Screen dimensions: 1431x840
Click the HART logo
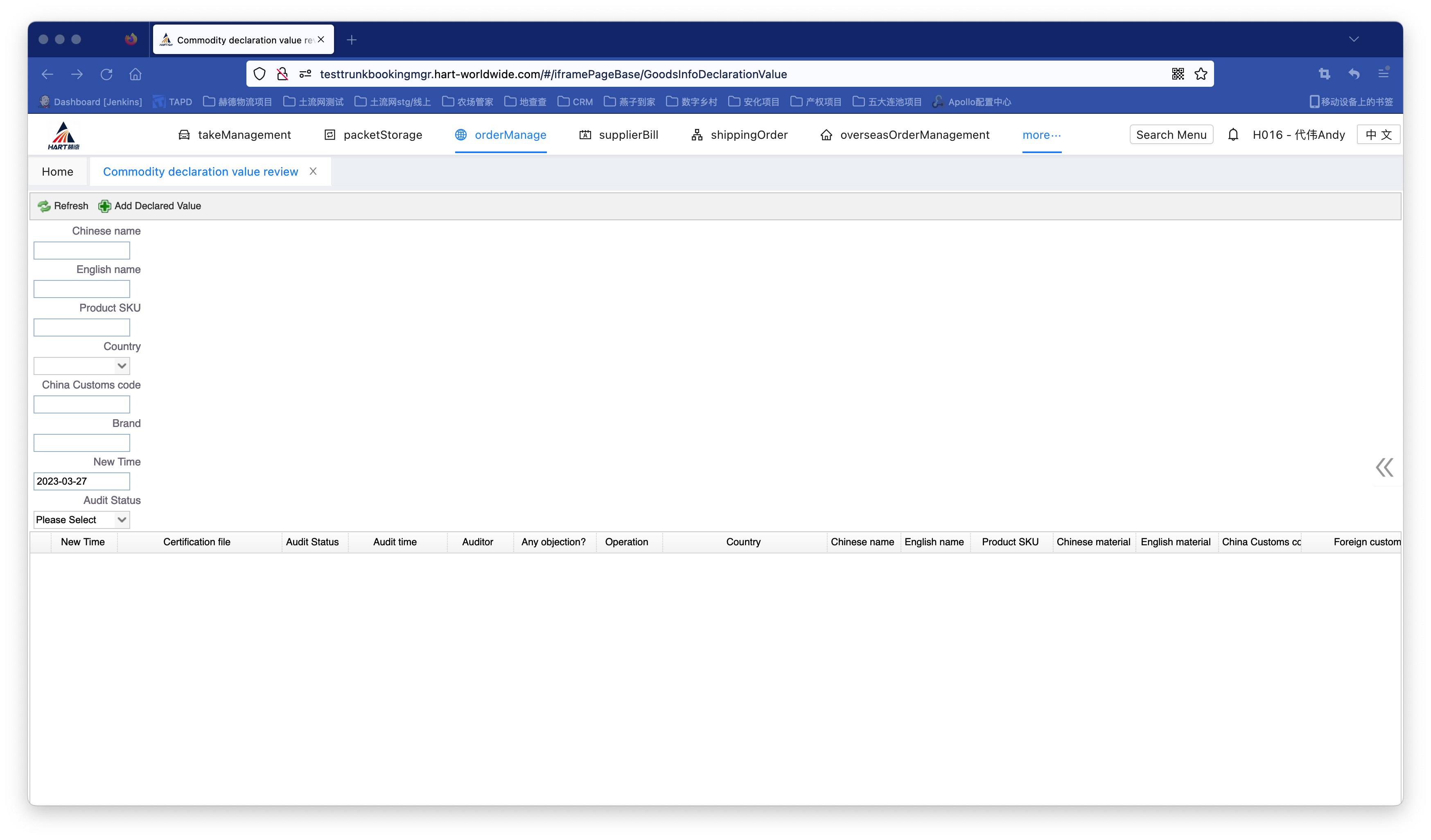pos(63,136)
